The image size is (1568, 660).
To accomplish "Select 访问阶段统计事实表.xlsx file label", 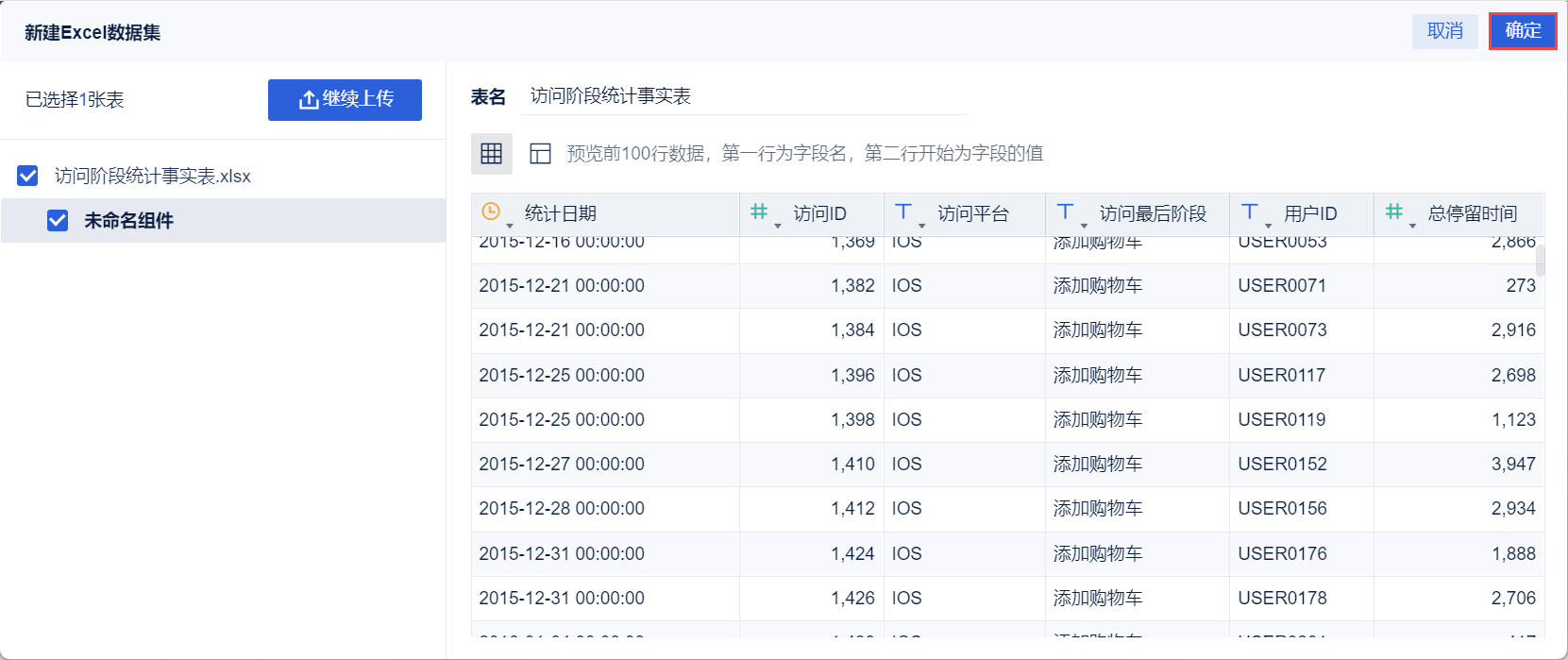I will pos(153,176).
